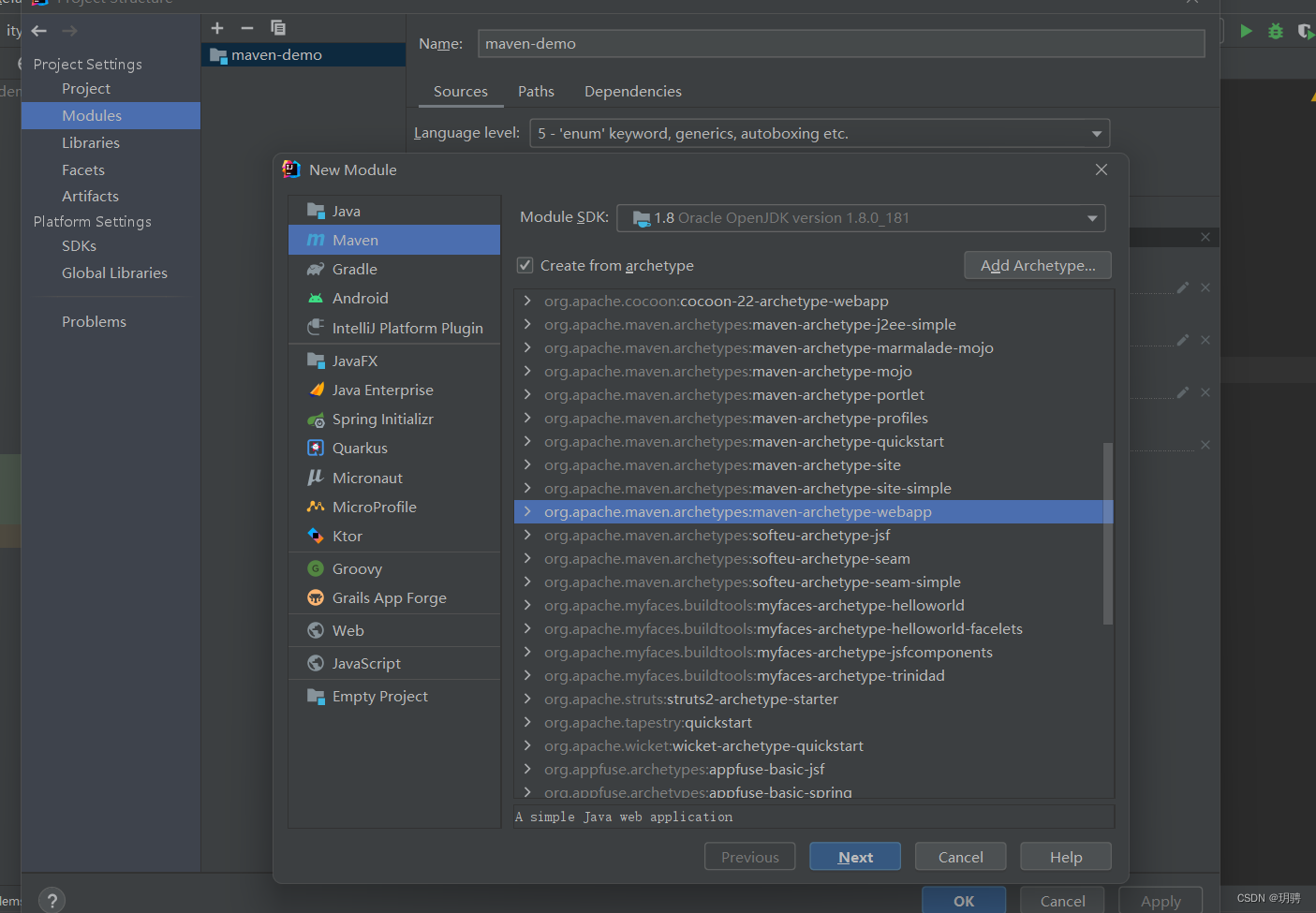1316x913 pixels.
Task: Click the archetype list vertical scrollbar
Action: [1108, 534]
